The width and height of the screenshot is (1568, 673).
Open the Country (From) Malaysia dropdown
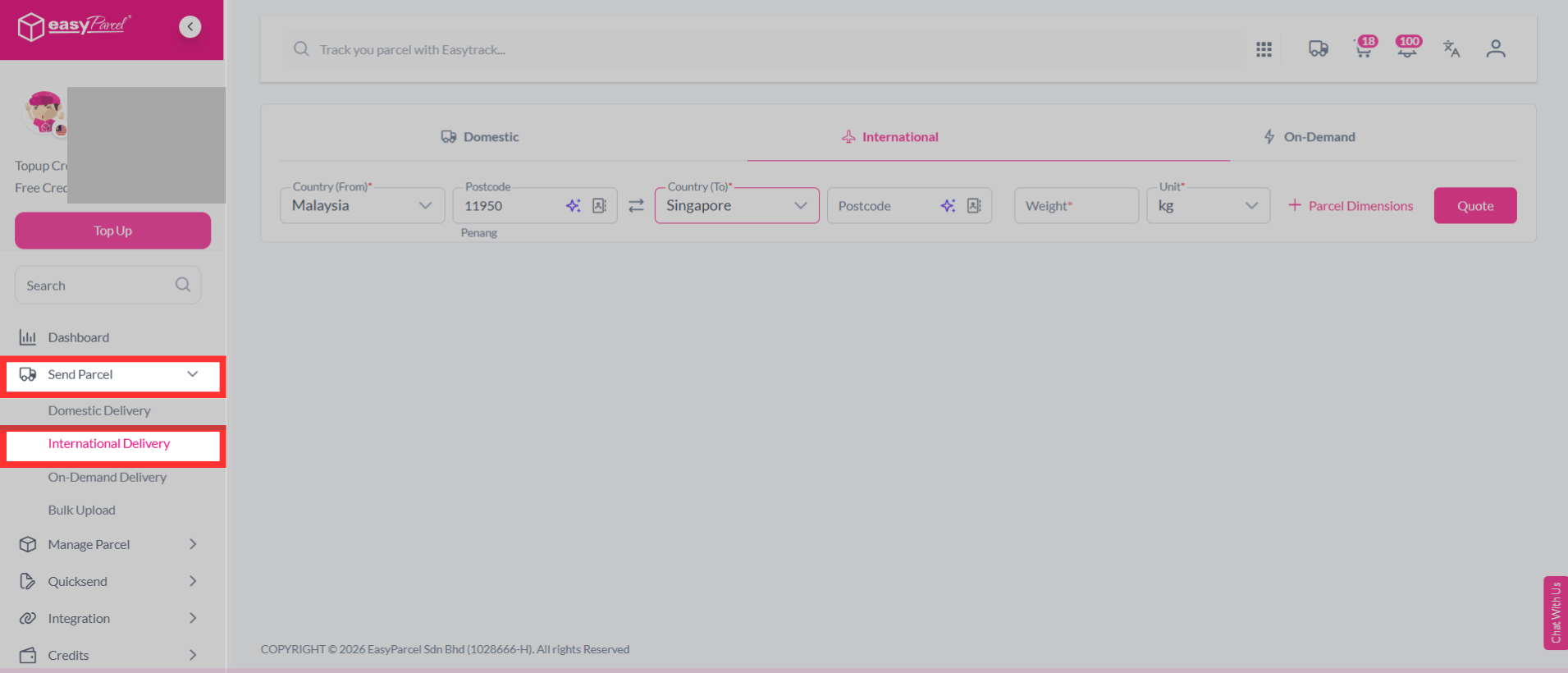[x=363, y=205]
